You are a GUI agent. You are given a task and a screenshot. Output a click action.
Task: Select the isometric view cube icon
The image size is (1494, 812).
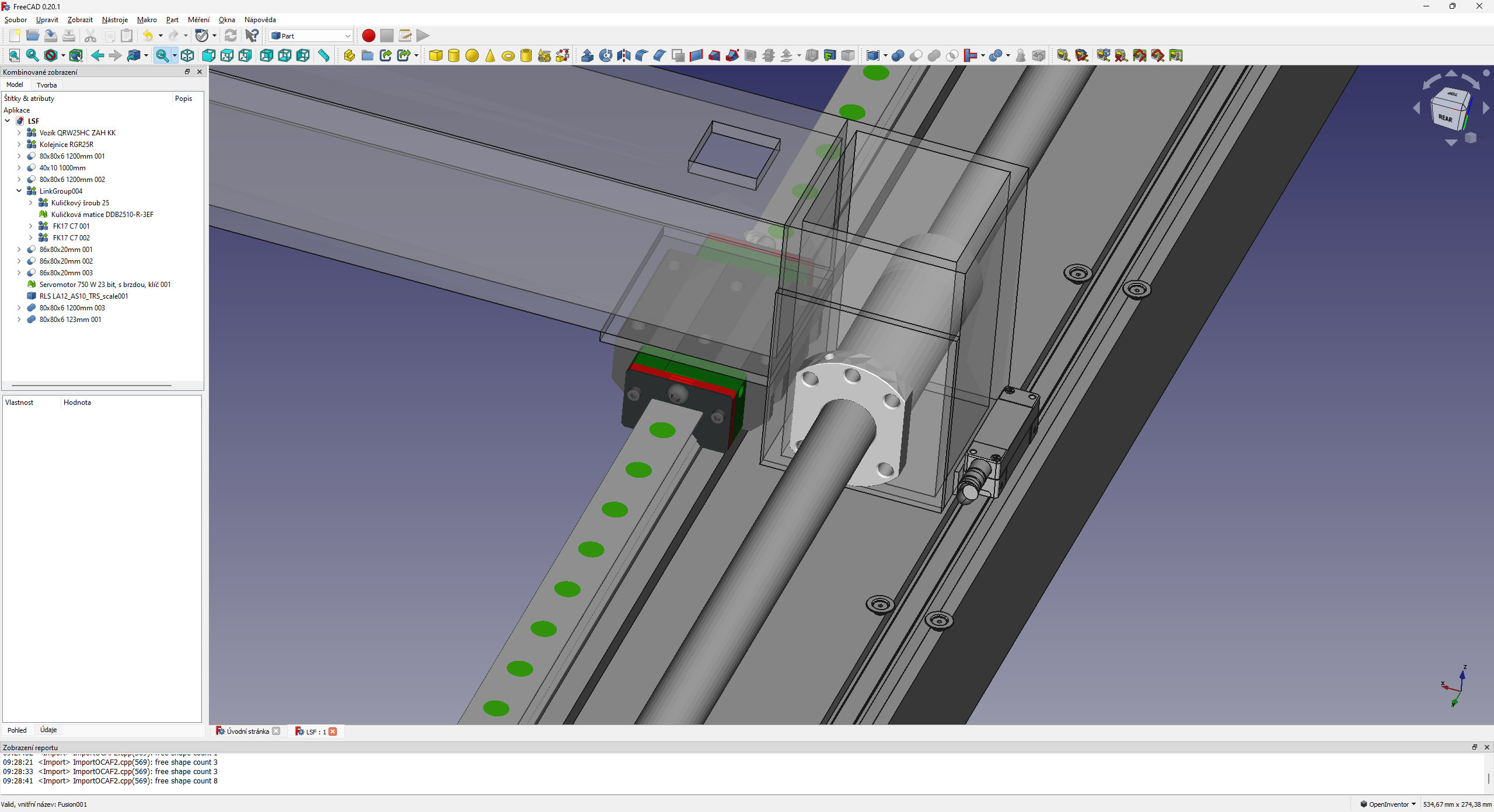point(187,55)
